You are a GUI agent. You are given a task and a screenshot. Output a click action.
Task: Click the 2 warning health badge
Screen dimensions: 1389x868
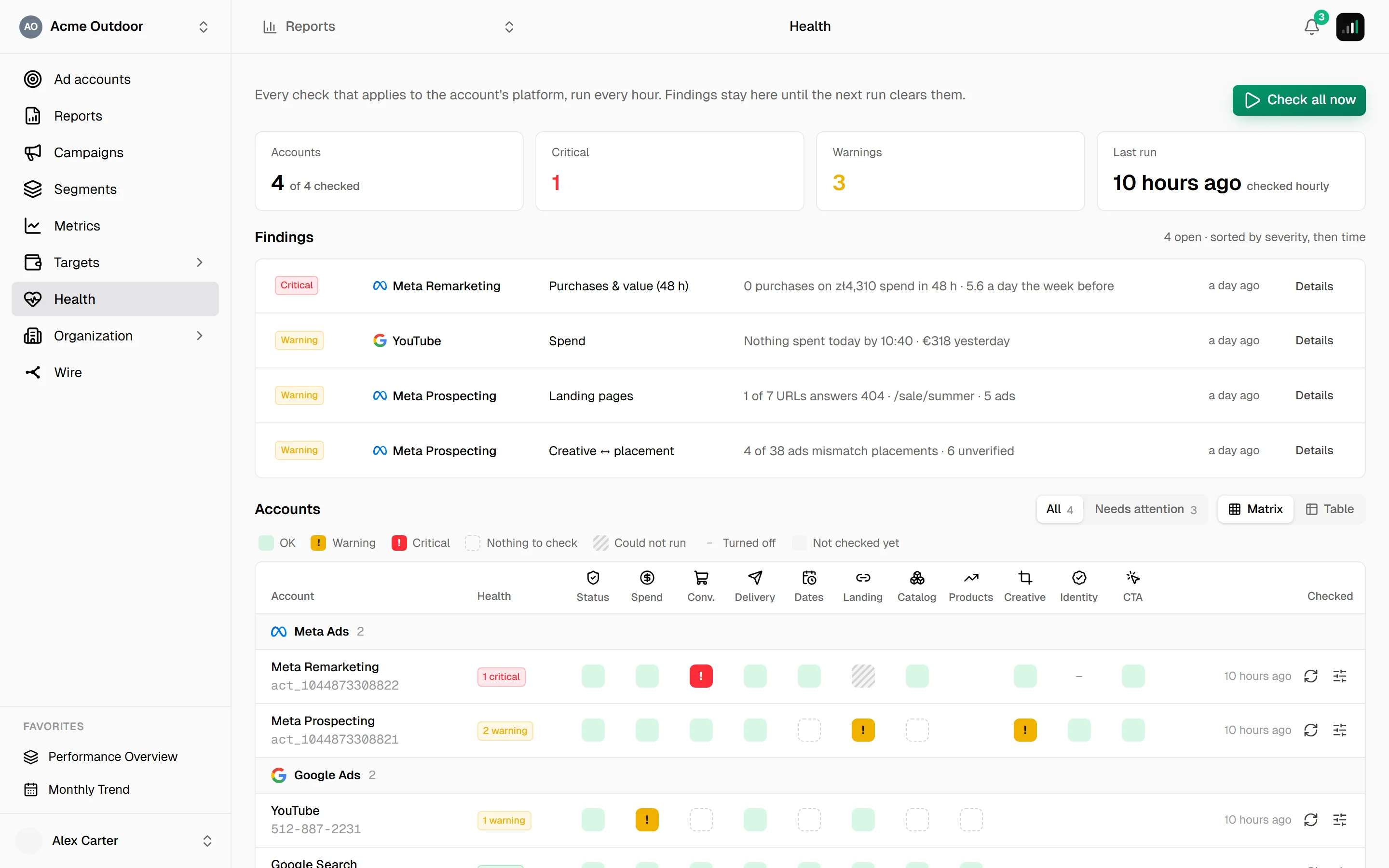point(505,731)
